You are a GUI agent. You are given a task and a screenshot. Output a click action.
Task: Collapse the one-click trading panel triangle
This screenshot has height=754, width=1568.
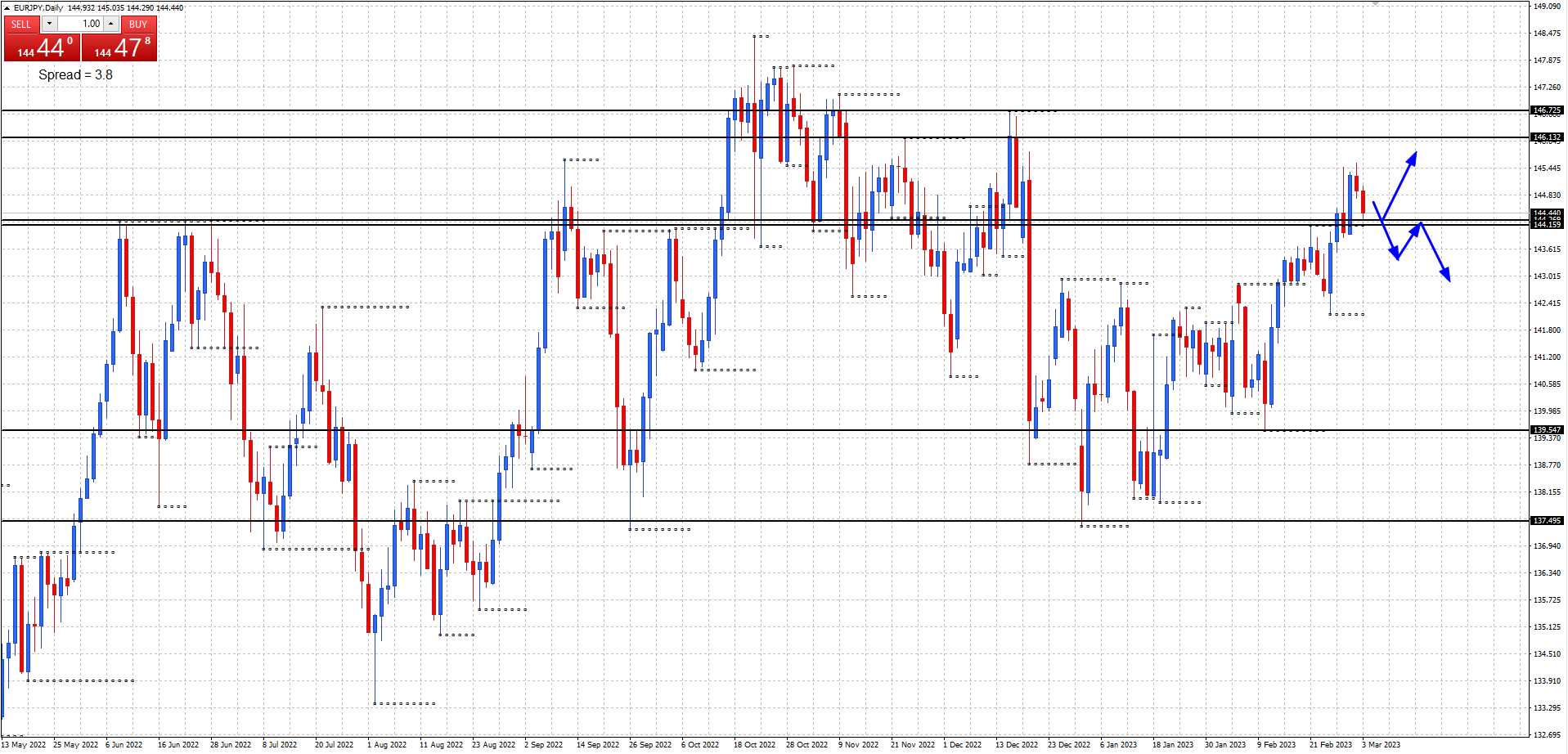7,8
